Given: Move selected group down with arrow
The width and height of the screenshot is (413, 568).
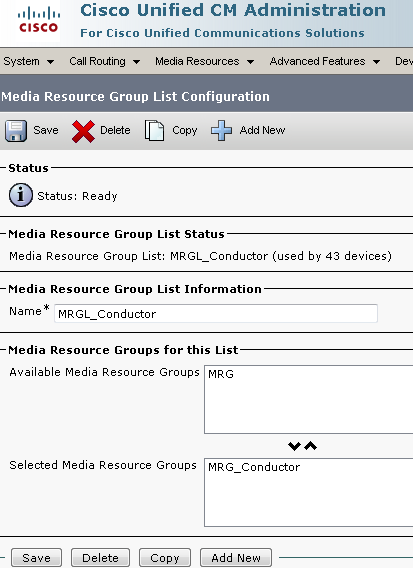Looking at the screenshot, I should click(294, 446).
